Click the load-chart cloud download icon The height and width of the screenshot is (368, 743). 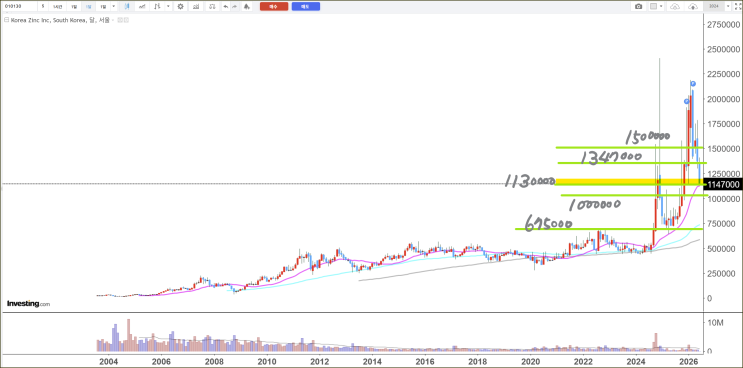tap(675, 6)
